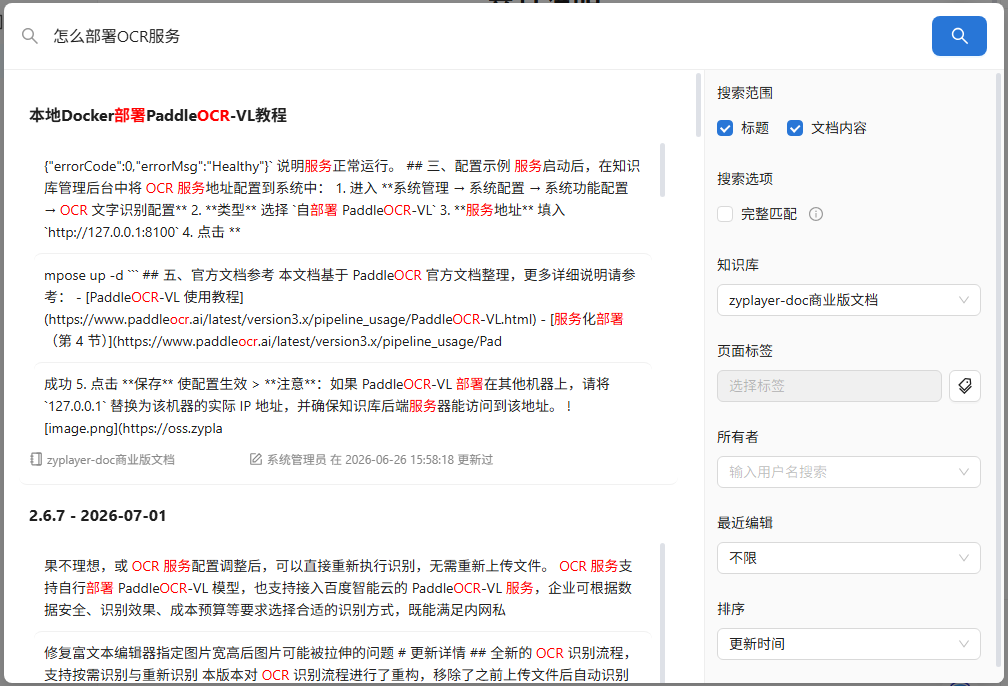Open the 知识库 dropdown showing zyplayer-doc商业版文档
1008x686 pixels.
click(849, 300)
